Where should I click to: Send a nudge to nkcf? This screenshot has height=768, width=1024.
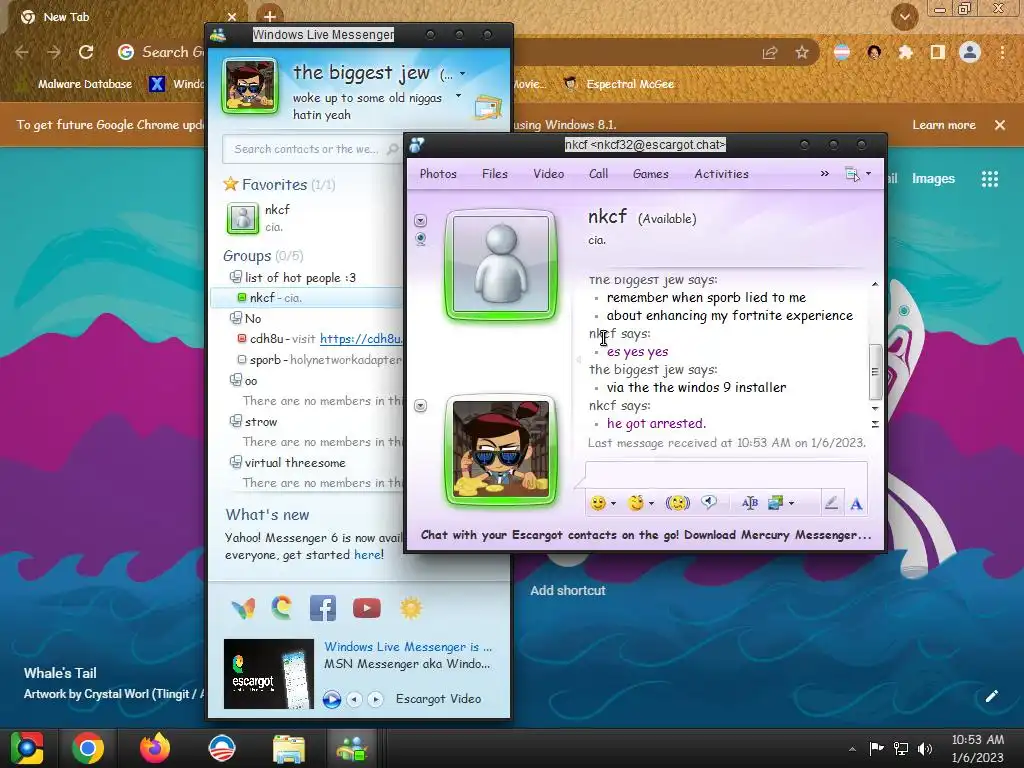678,503
